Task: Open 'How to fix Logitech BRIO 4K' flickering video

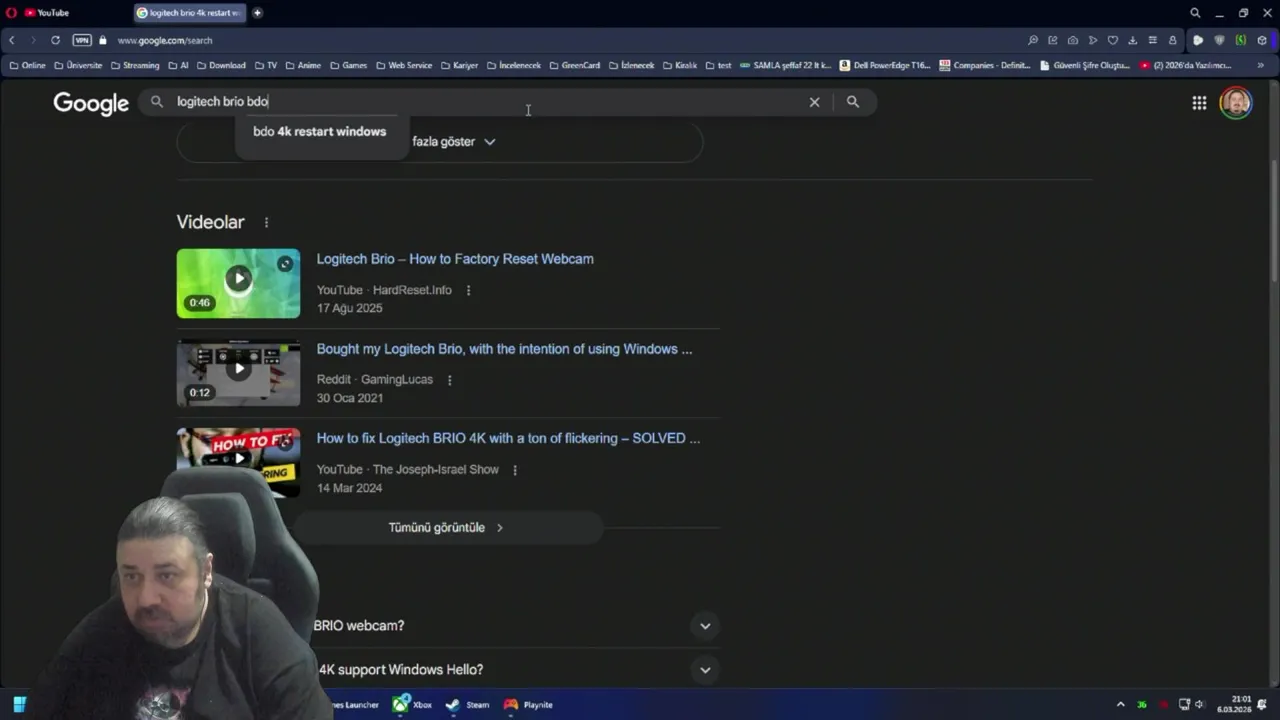Action: tap(508, 438)
